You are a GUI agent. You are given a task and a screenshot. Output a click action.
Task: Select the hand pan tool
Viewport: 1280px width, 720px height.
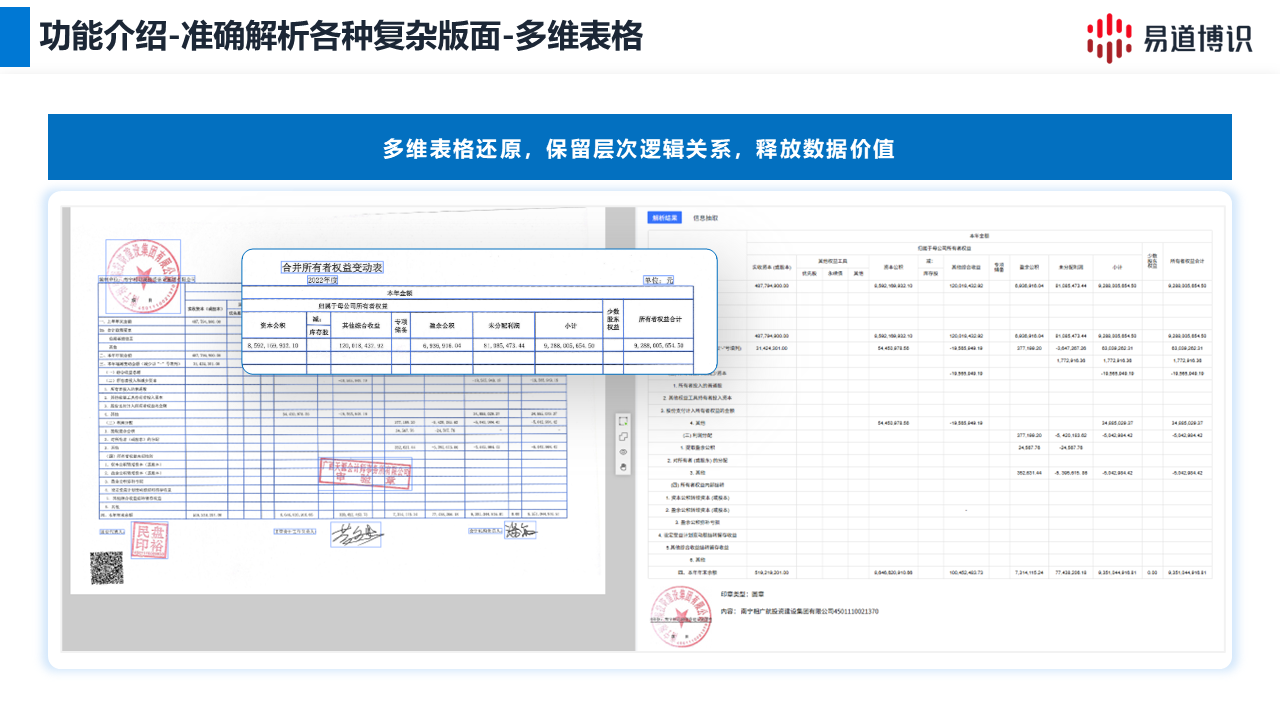point(623,466)
